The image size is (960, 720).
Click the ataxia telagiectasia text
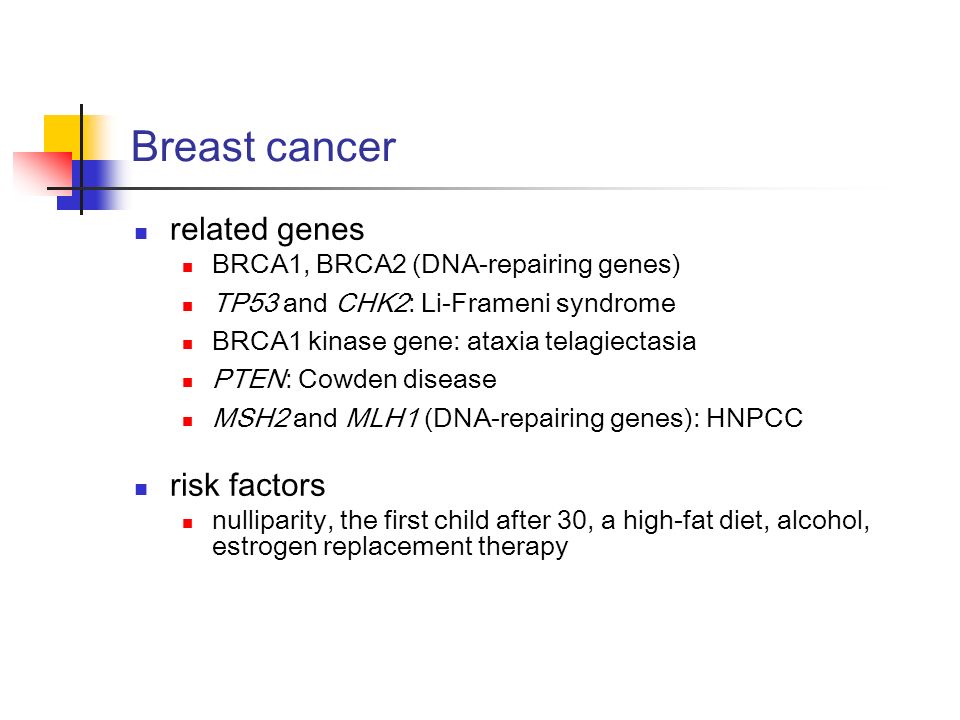[x=581, y=342]
